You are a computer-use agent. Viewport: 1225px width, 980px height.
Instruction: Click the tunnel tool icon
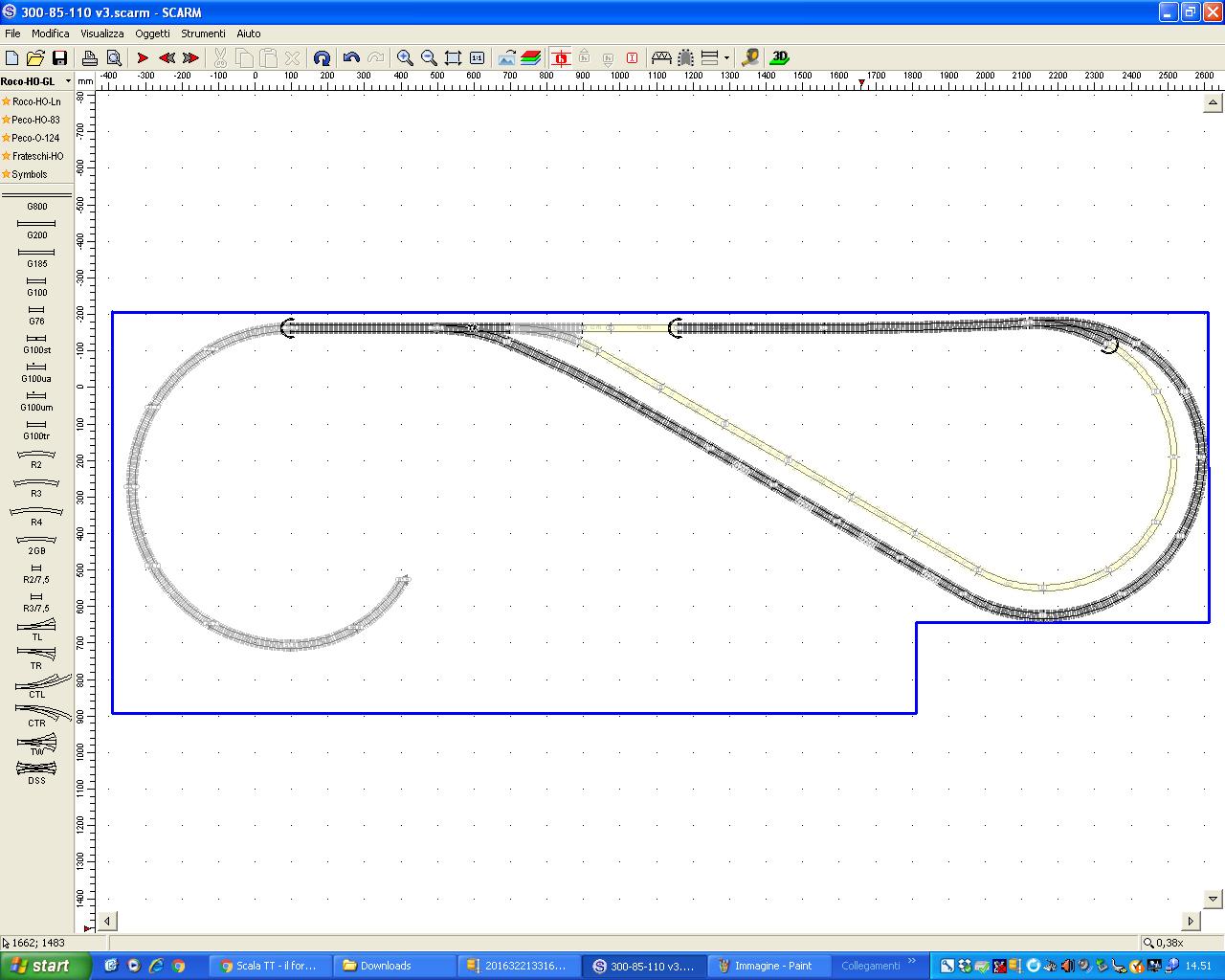(685, 57)
